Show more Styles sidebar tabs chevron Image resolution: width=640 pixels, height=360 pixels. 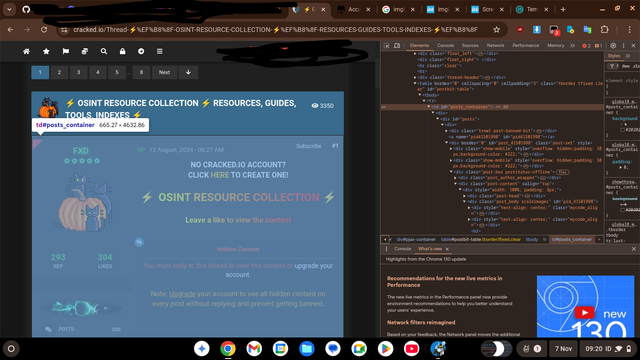[x=628, y=56]
